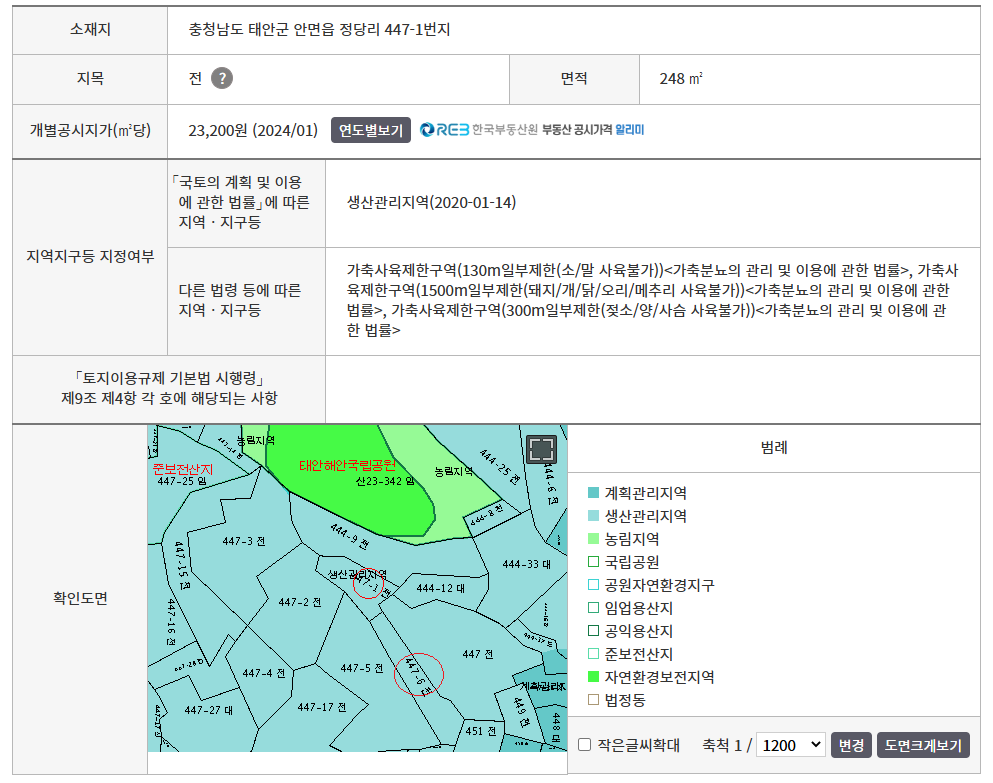Open the 축척 scale dropdown showing 1200

tap(790, 745)
